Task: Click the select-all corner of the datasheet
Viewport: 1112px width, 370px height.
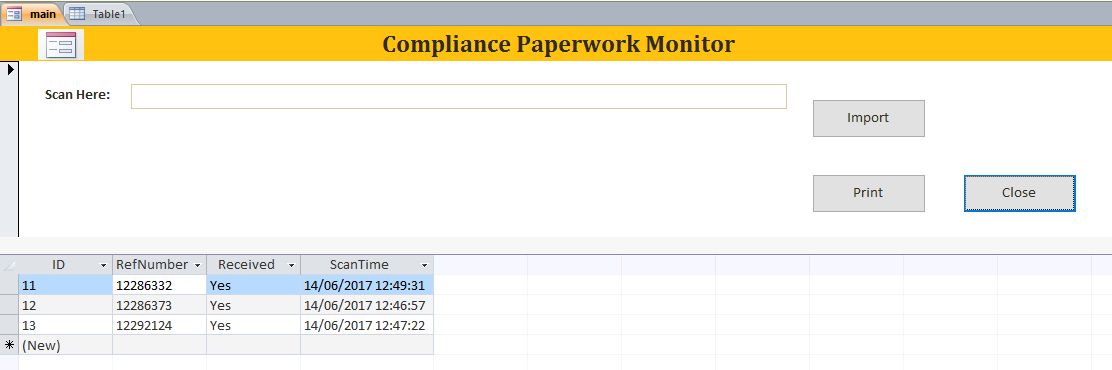Action: click(9, 265)
